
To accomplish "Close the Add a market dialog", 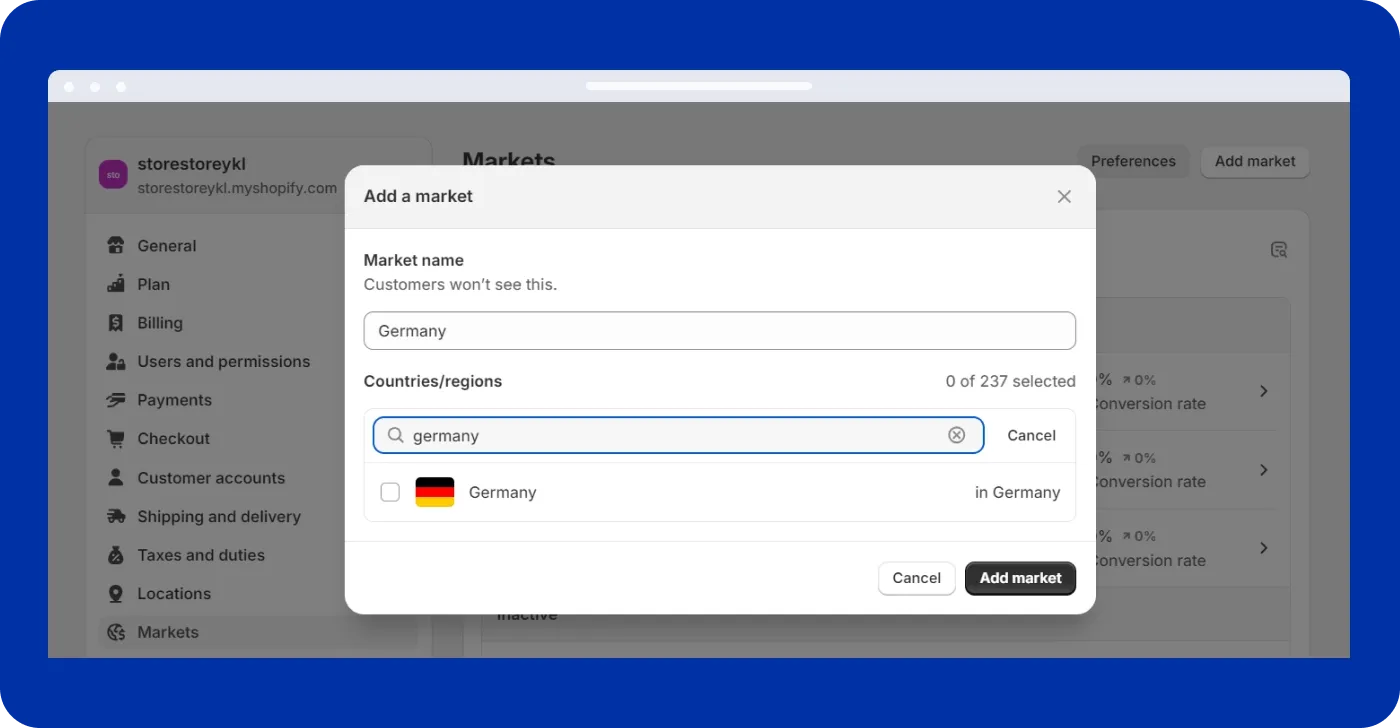I will pos(1064,197).
